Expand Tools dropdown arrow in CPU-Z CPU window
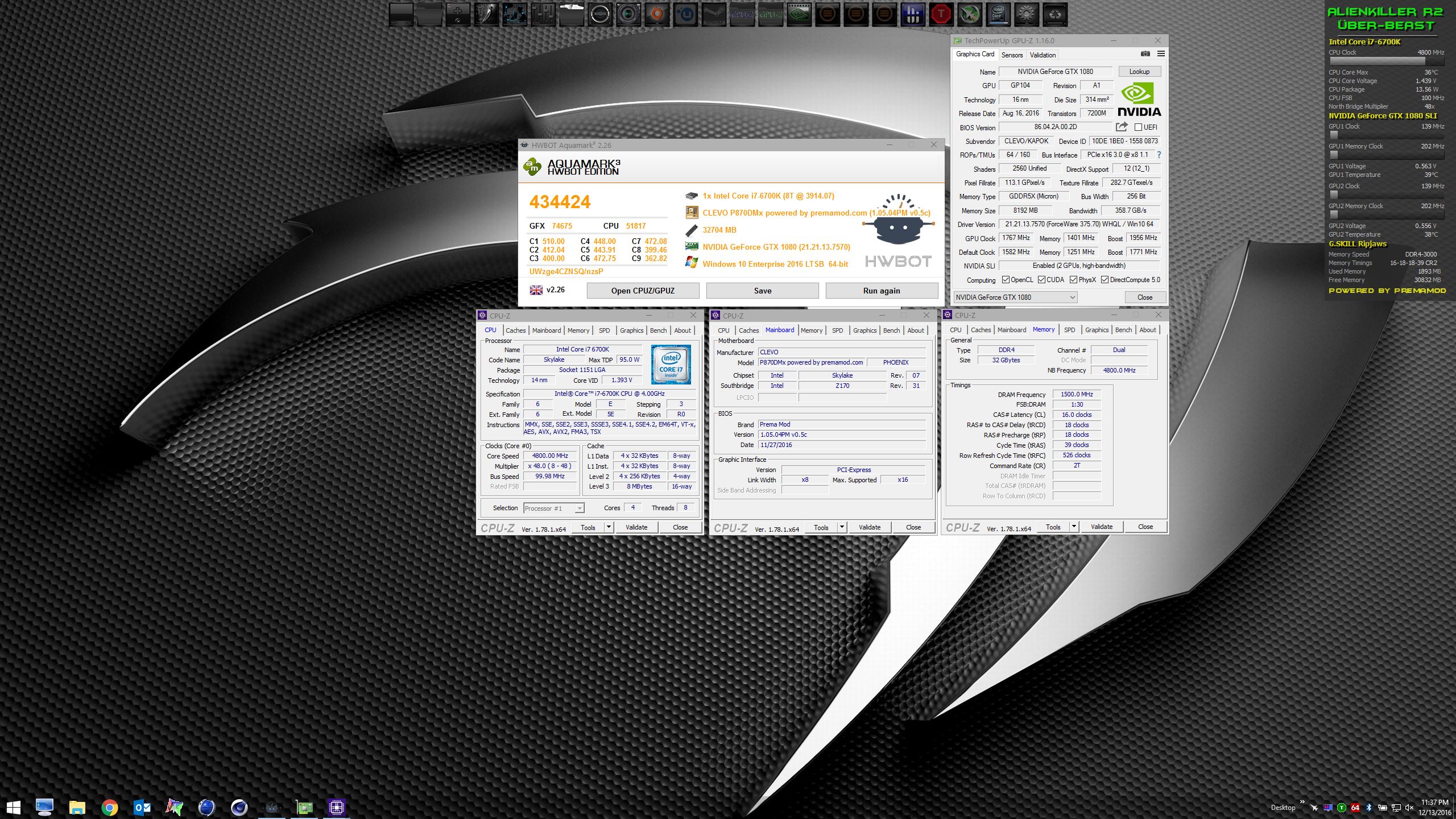Viewport: 1456px width, 819px height. 609,527
